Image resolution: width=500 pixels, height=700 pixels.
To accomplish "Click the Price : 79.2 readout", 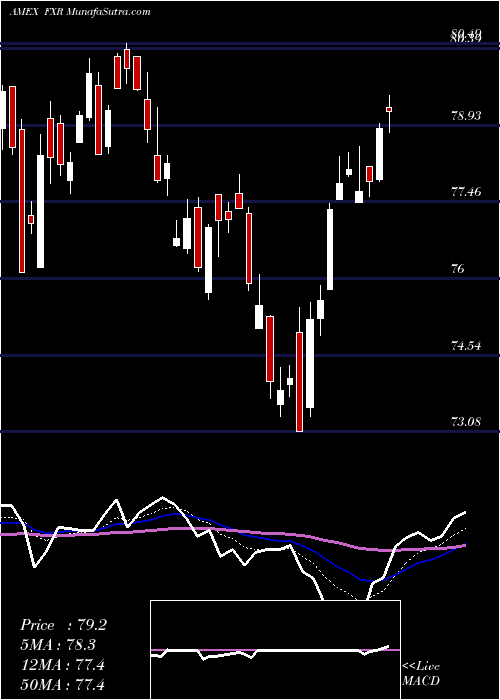I will (63, 625).
